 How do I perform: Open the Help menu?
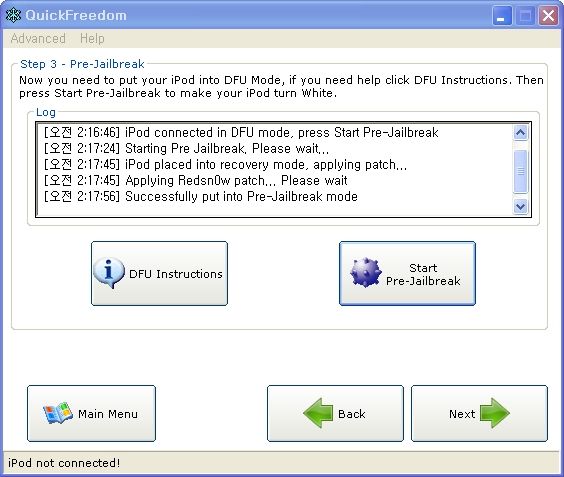pos(92,38)
